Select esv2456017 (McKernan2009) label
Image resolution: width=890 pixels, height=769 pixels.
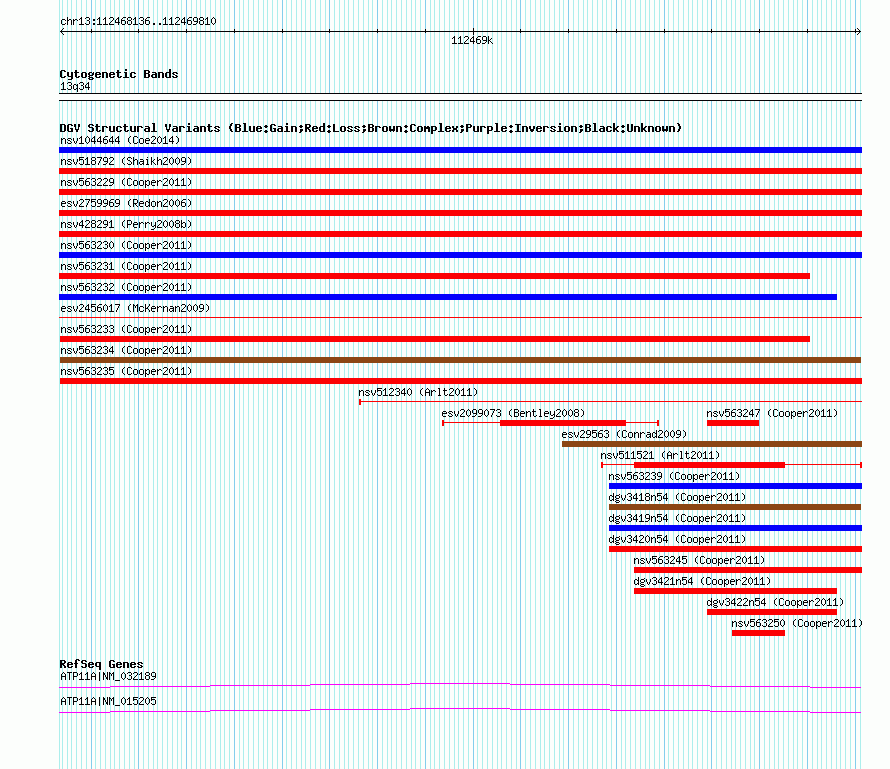(x=135, y=308)
